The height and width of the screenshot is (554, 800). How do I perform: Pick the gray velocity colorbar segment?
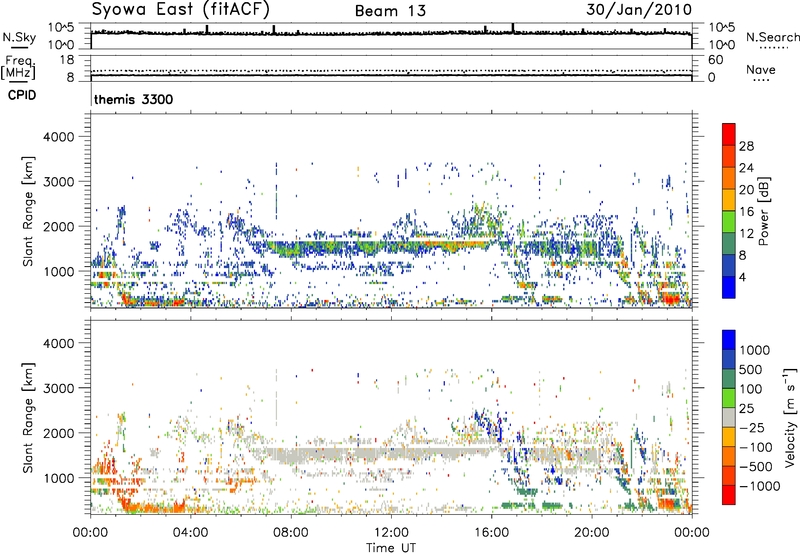click(x=729, y=417)
